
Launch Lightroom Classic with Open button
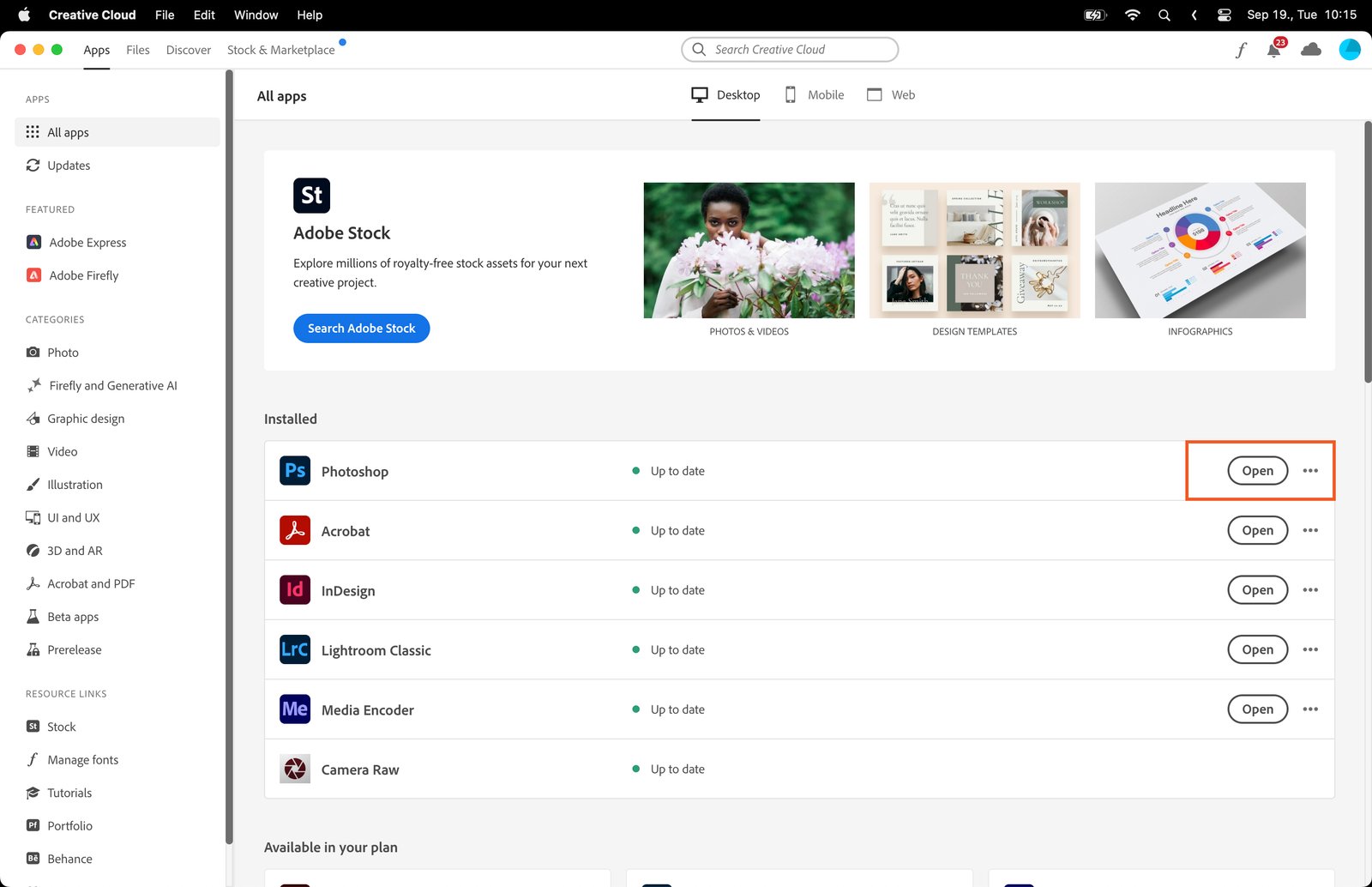click(1257, 649)
